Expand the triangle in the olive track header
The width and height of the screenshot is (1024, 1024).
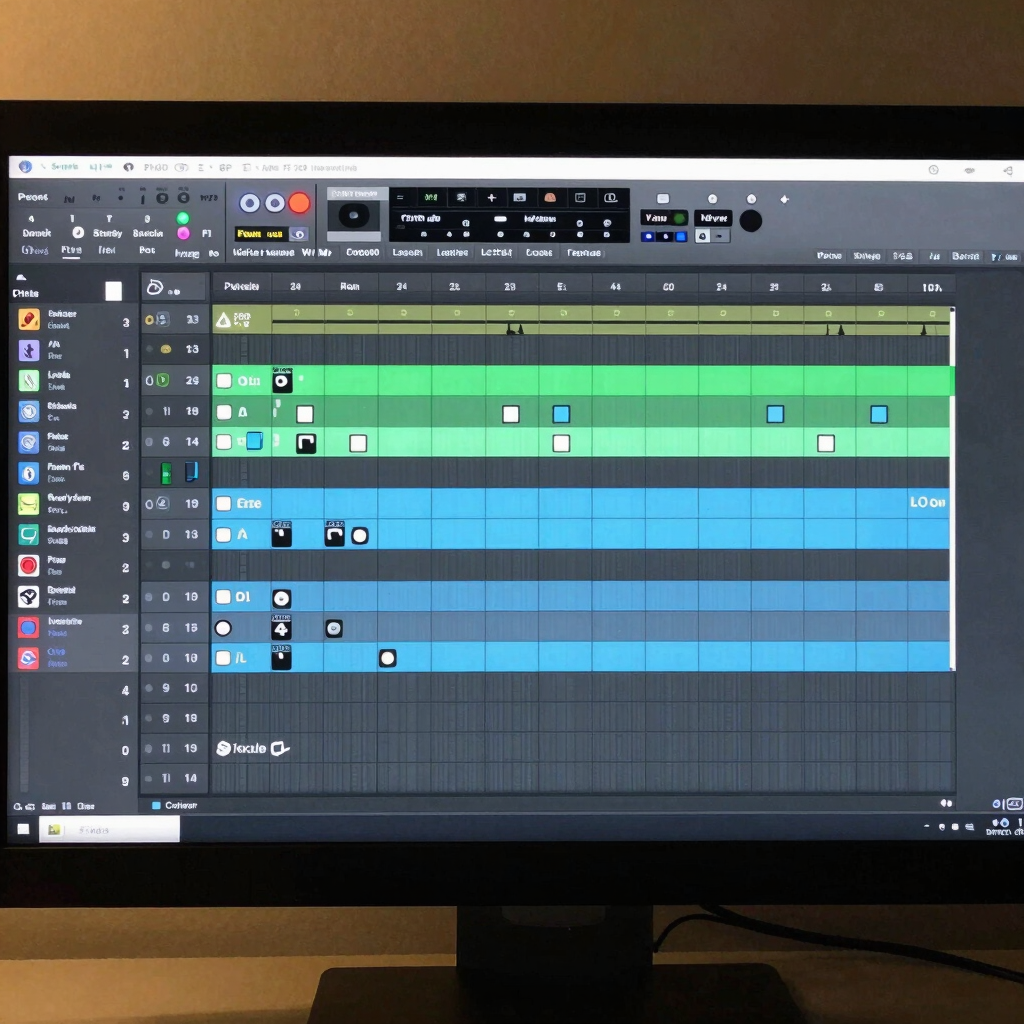click(223, 320)
